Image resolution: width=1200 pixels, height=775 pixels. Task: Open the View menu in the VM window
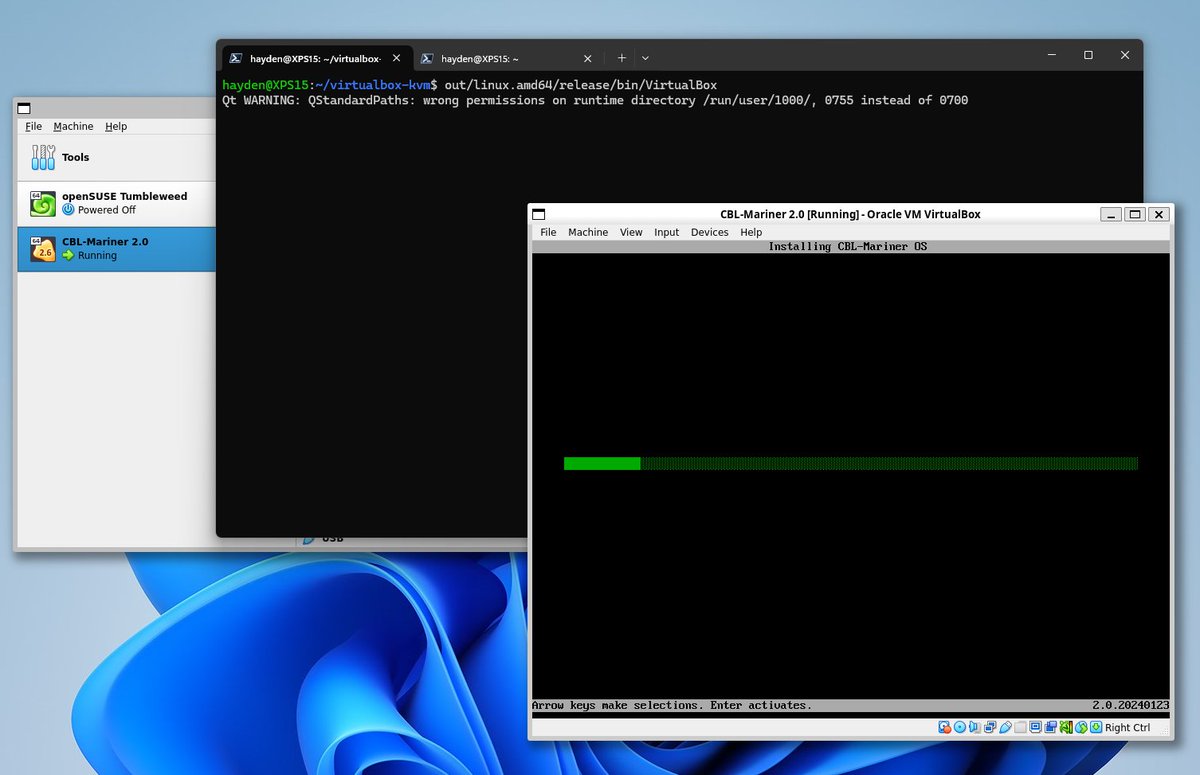(x=631, y=232)
